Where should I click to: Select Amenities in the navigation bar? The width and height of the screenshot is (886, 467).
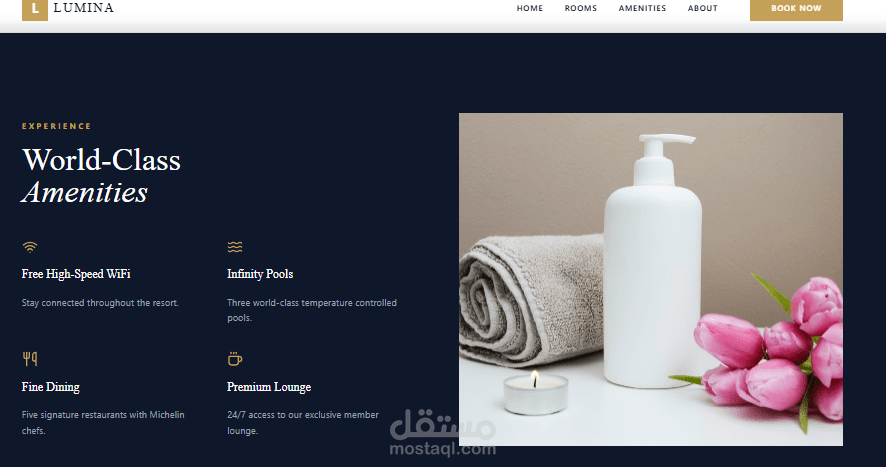[x=642, y=8]
